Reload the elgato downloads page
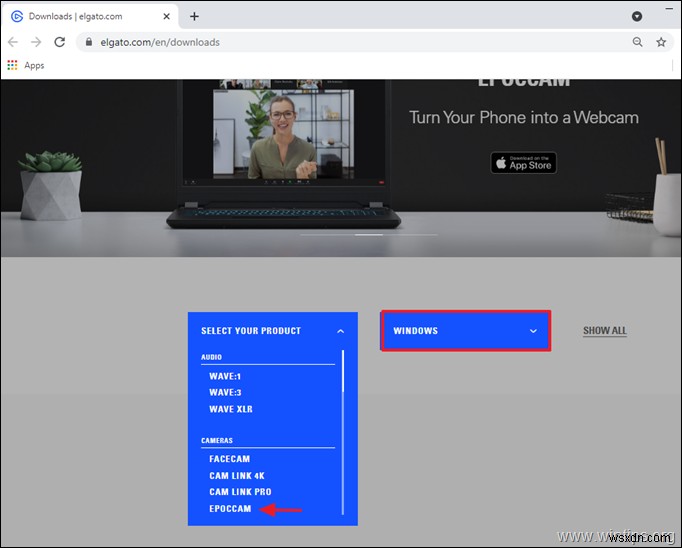The height and width of the screenshot is (548, 682). click(60, 42)
